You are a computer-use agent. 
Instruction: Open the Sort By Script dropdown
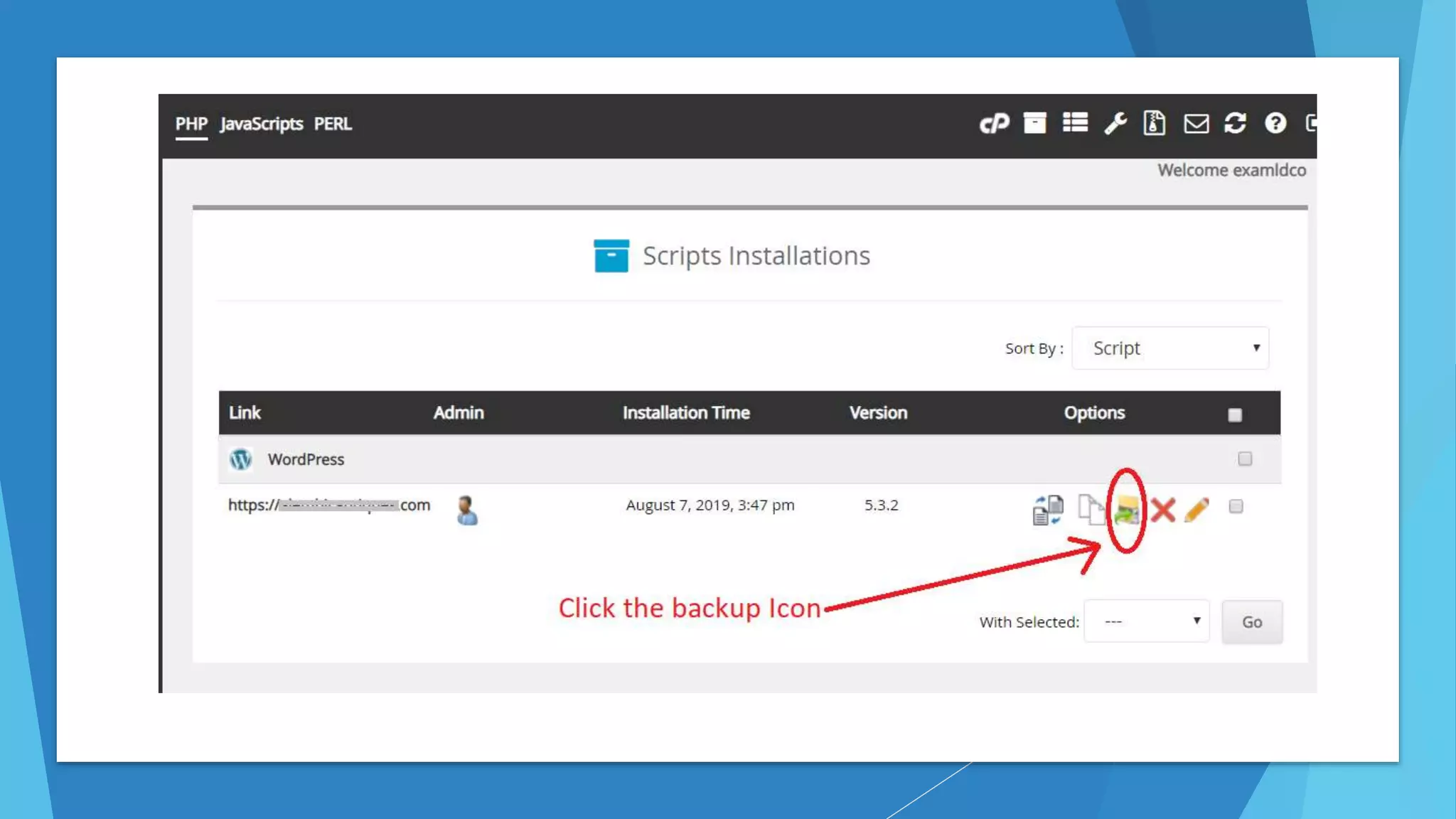tap(1170, 348)
